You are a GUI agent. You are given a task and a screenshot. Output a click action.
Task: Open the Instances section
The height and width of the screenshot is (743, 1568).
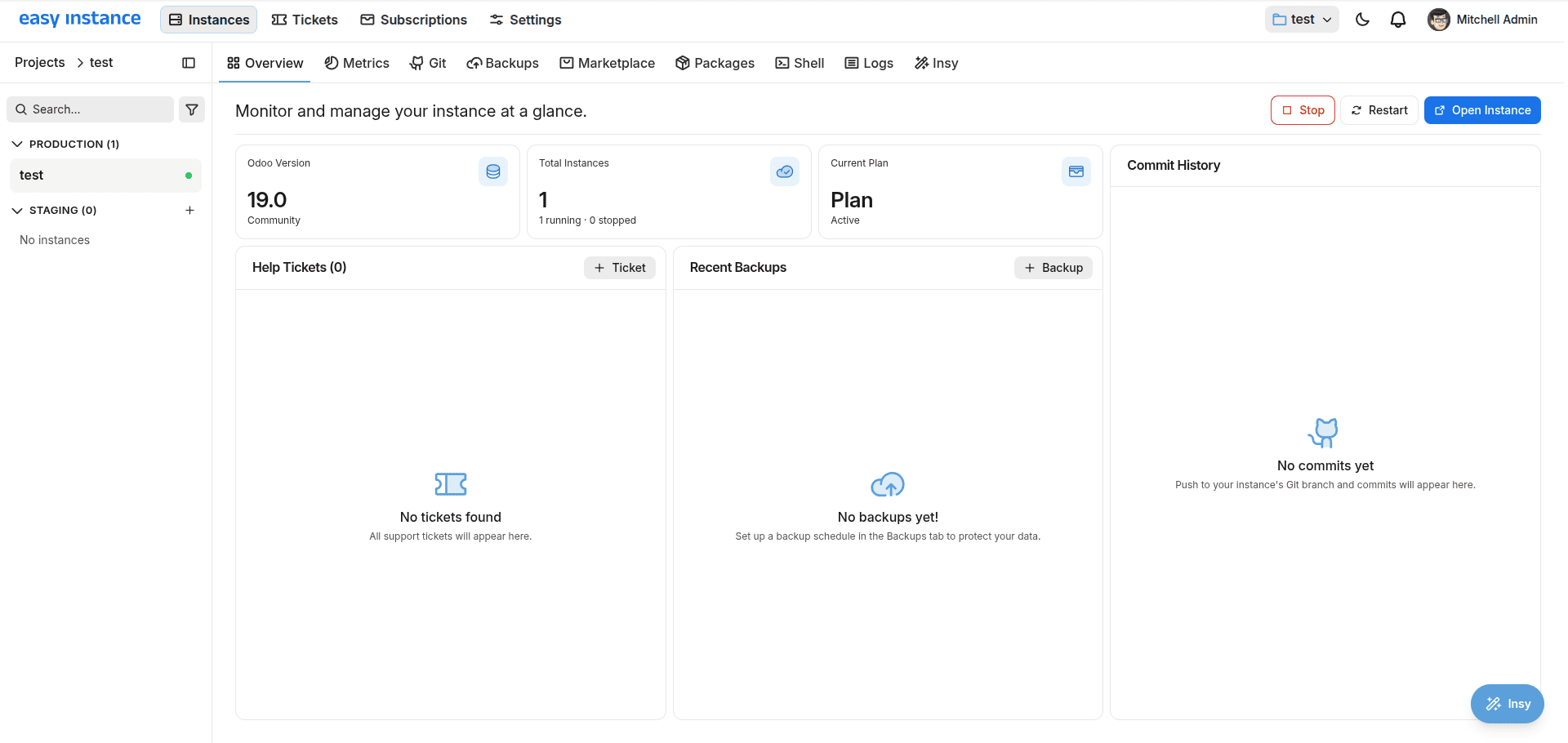(x=208, y=20)
